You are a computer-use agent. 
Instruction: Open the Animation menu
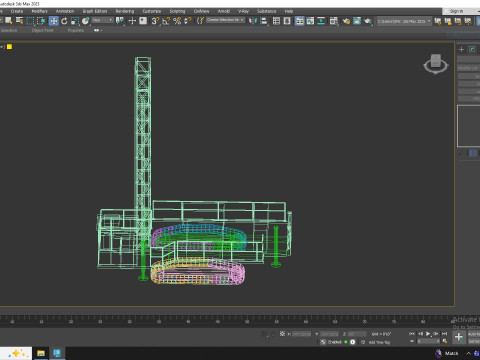[65, 11]
